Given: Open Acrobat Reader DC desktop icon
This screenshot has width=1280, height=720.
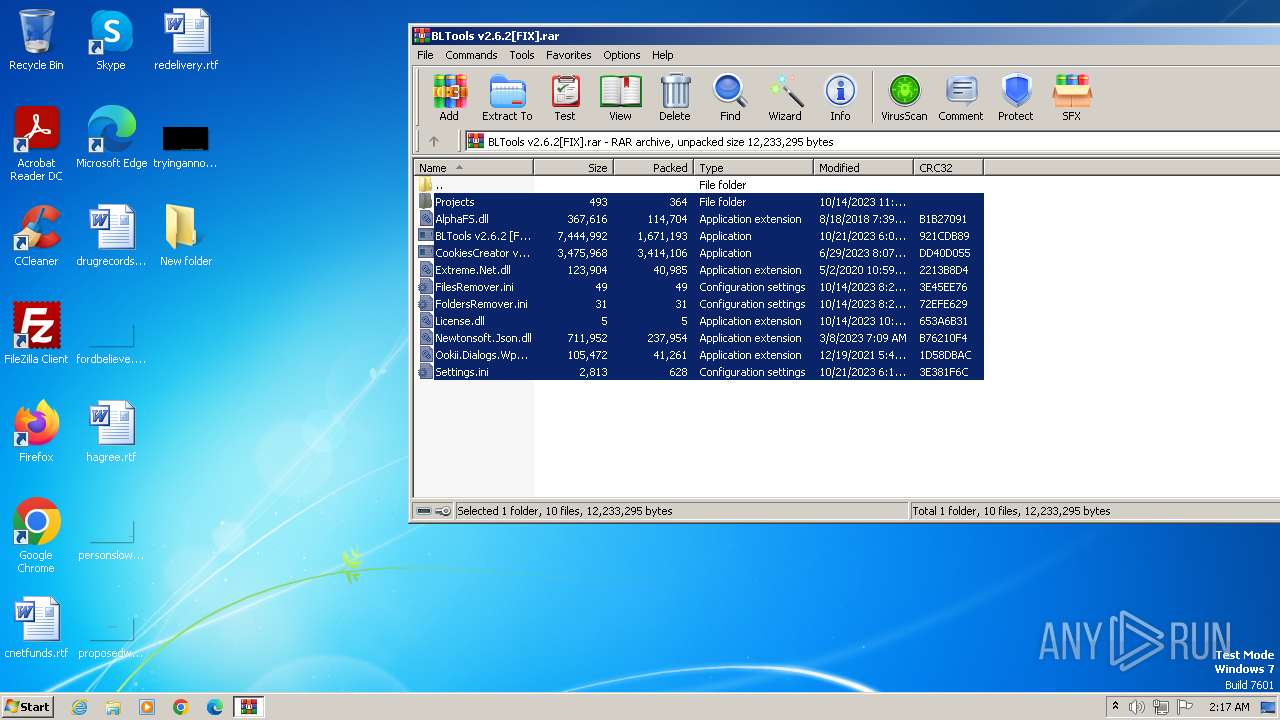Looking at the screenshot, I should tap(36, 144).
